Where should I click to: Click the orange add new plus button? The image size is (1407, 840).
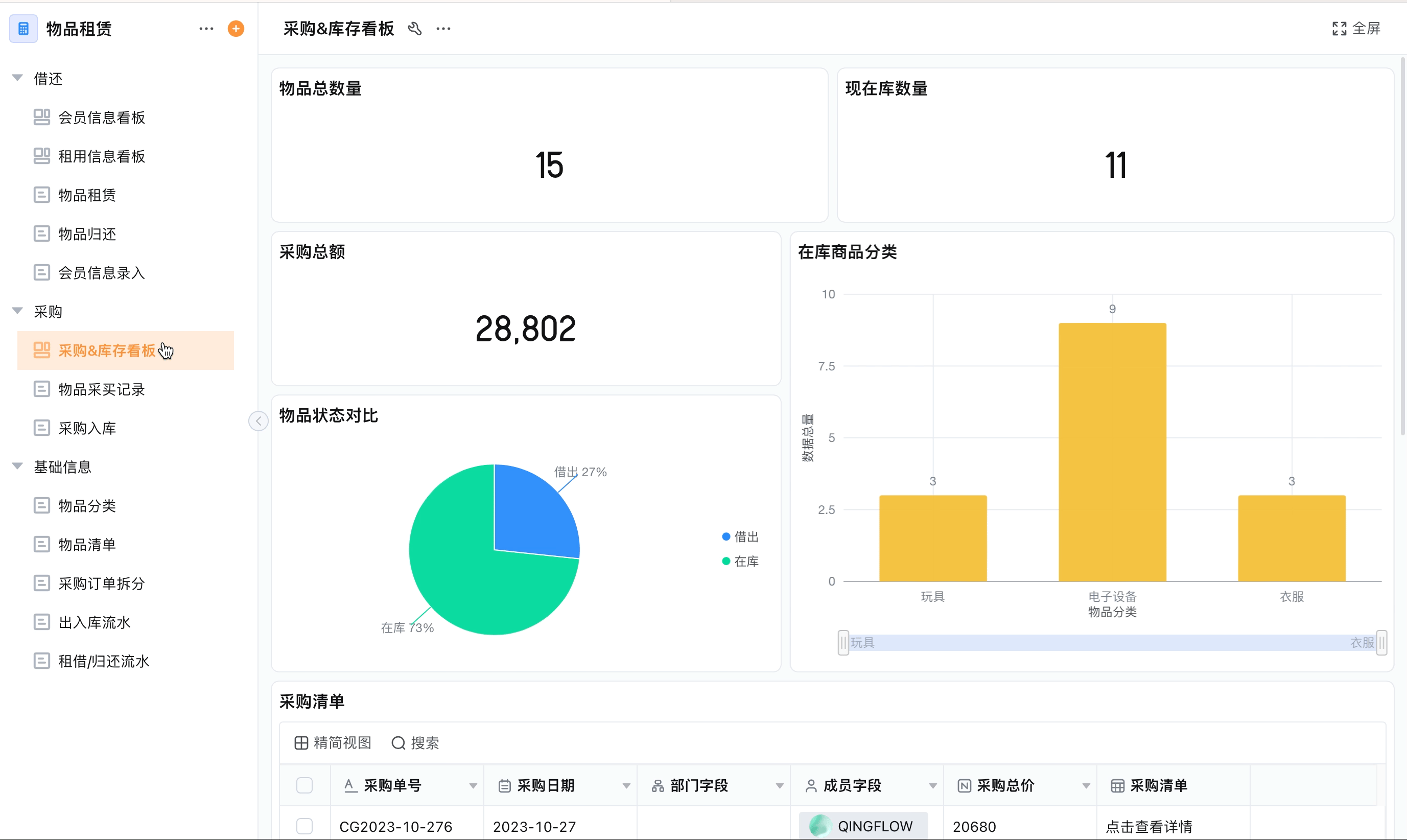coord(236,29)
